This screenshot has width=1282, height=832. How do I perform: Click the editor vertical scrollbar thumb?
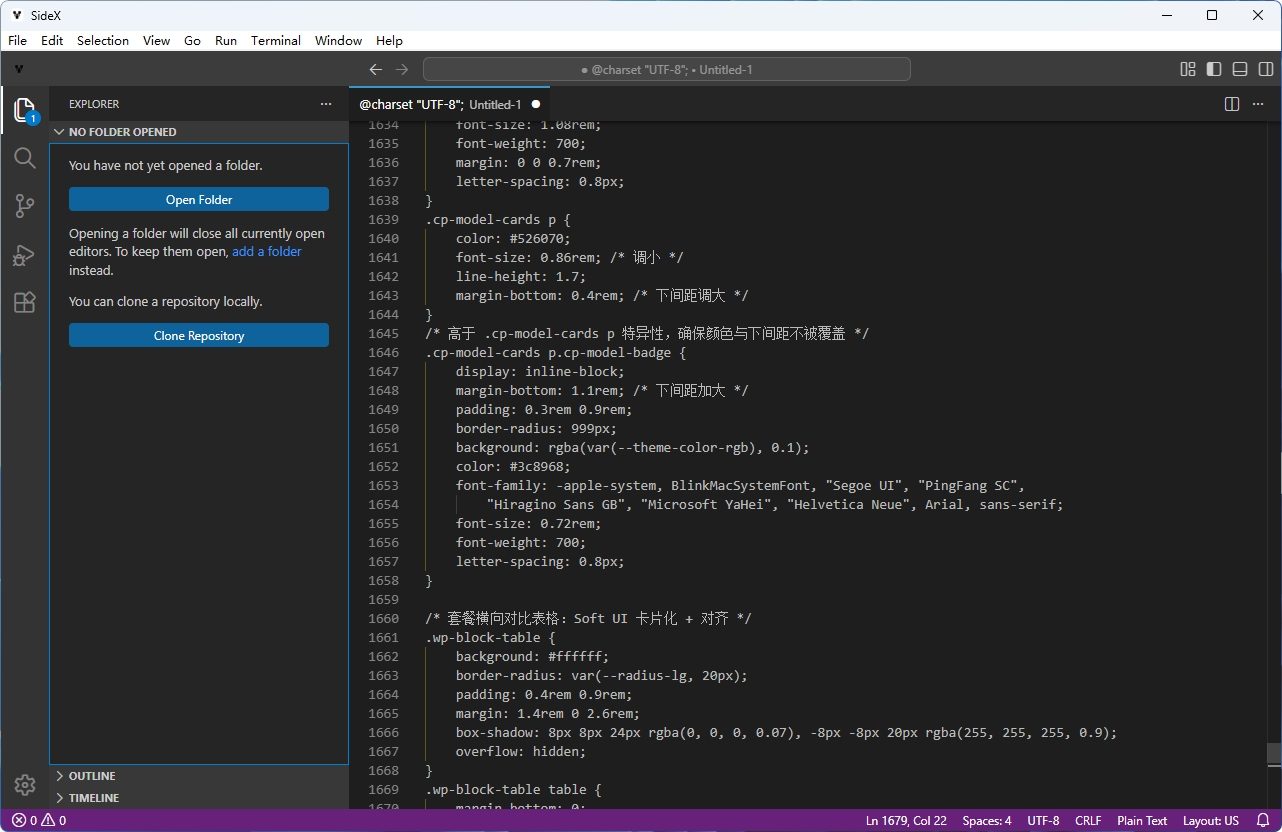tap(1274, 754)
